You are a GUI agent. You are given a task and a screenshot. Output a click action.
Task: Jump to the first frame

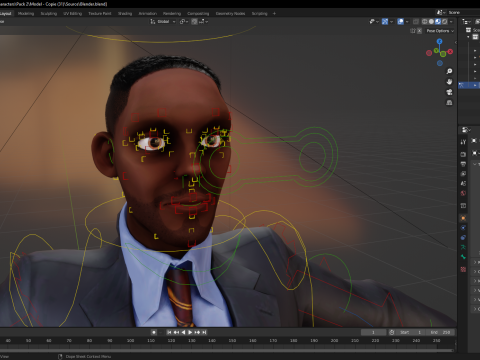pyautogui.click(x=169, y=332)
